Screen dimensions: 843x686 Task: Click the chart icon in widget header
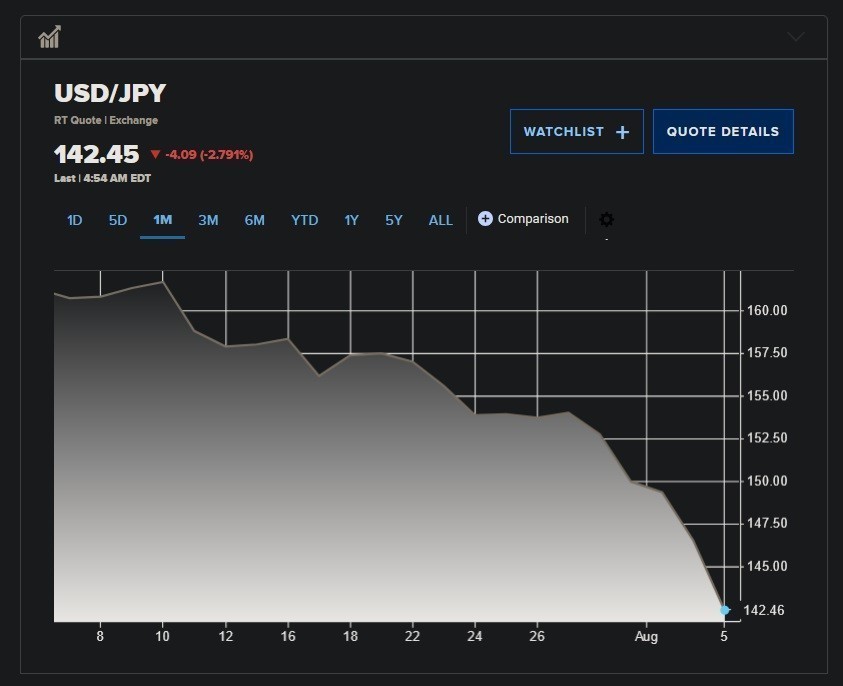tap(49, 37)
